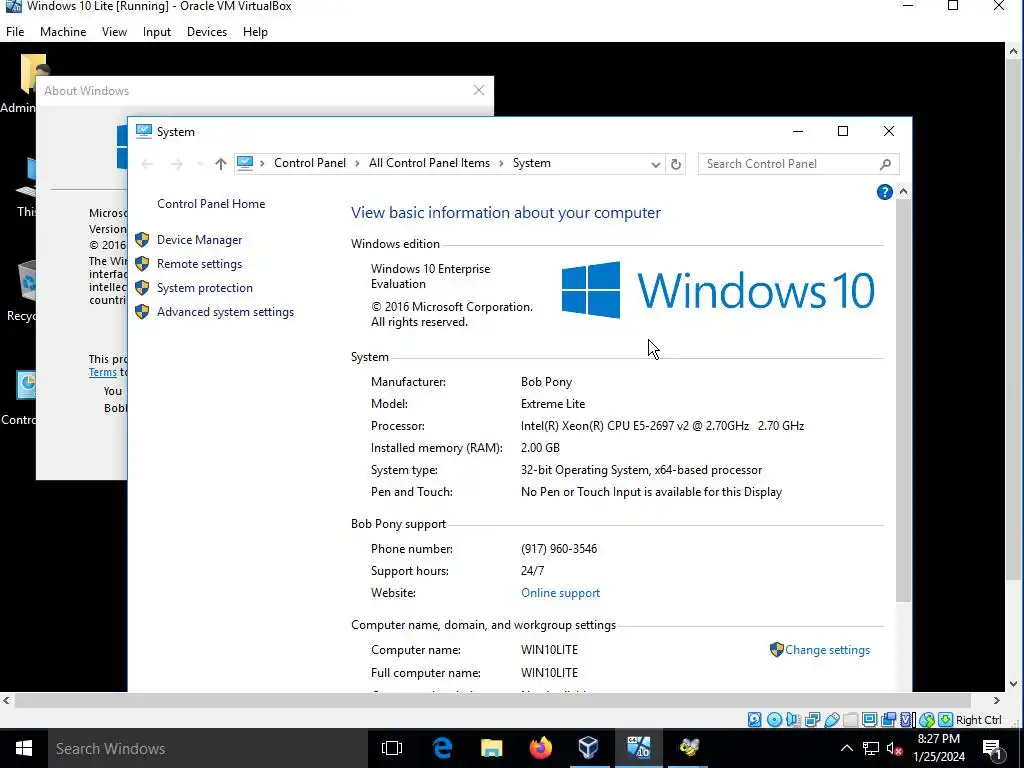Open the address bar history dropdown

pyautogui.click(x=656, y=165)
